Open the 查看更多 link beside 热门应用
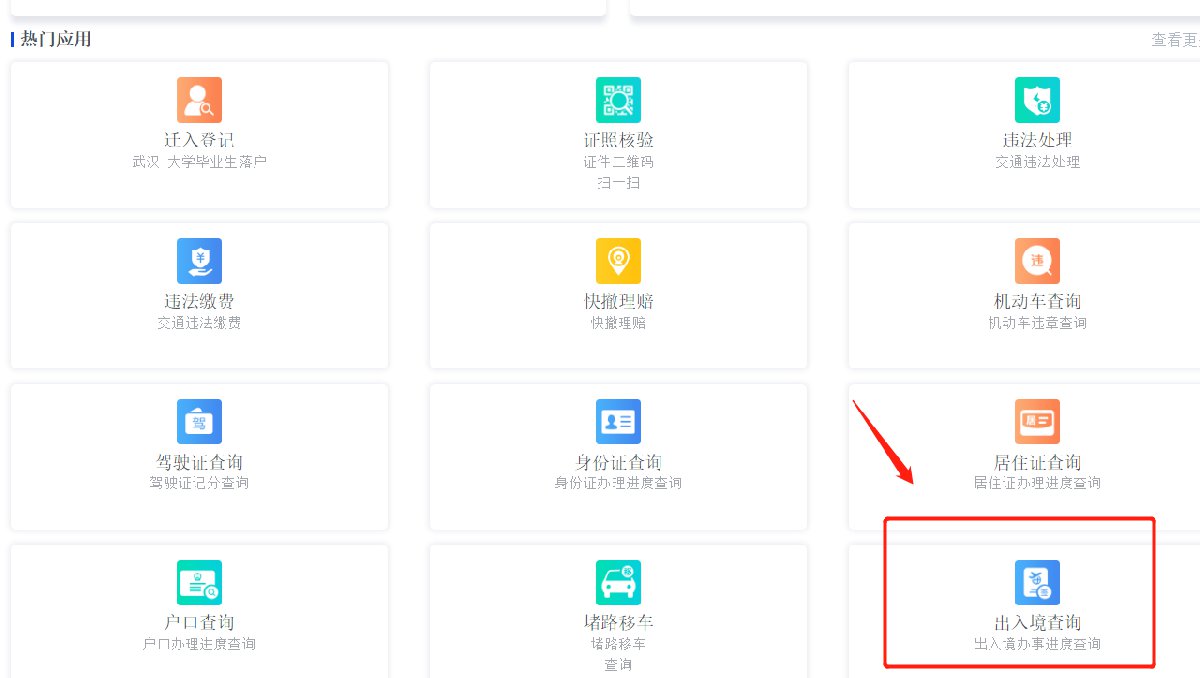This screenshot has width=1200, height=678. (1175, 40)
